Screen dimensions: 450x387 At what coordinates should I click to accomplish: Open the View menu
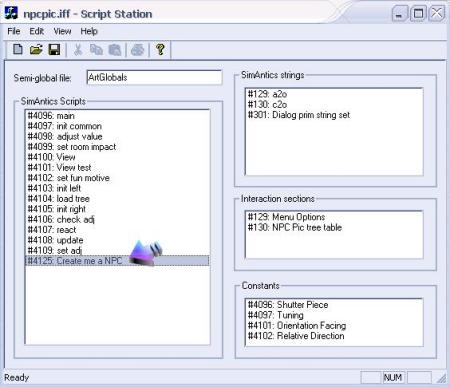pyautogui.click(x=62, y=31)
